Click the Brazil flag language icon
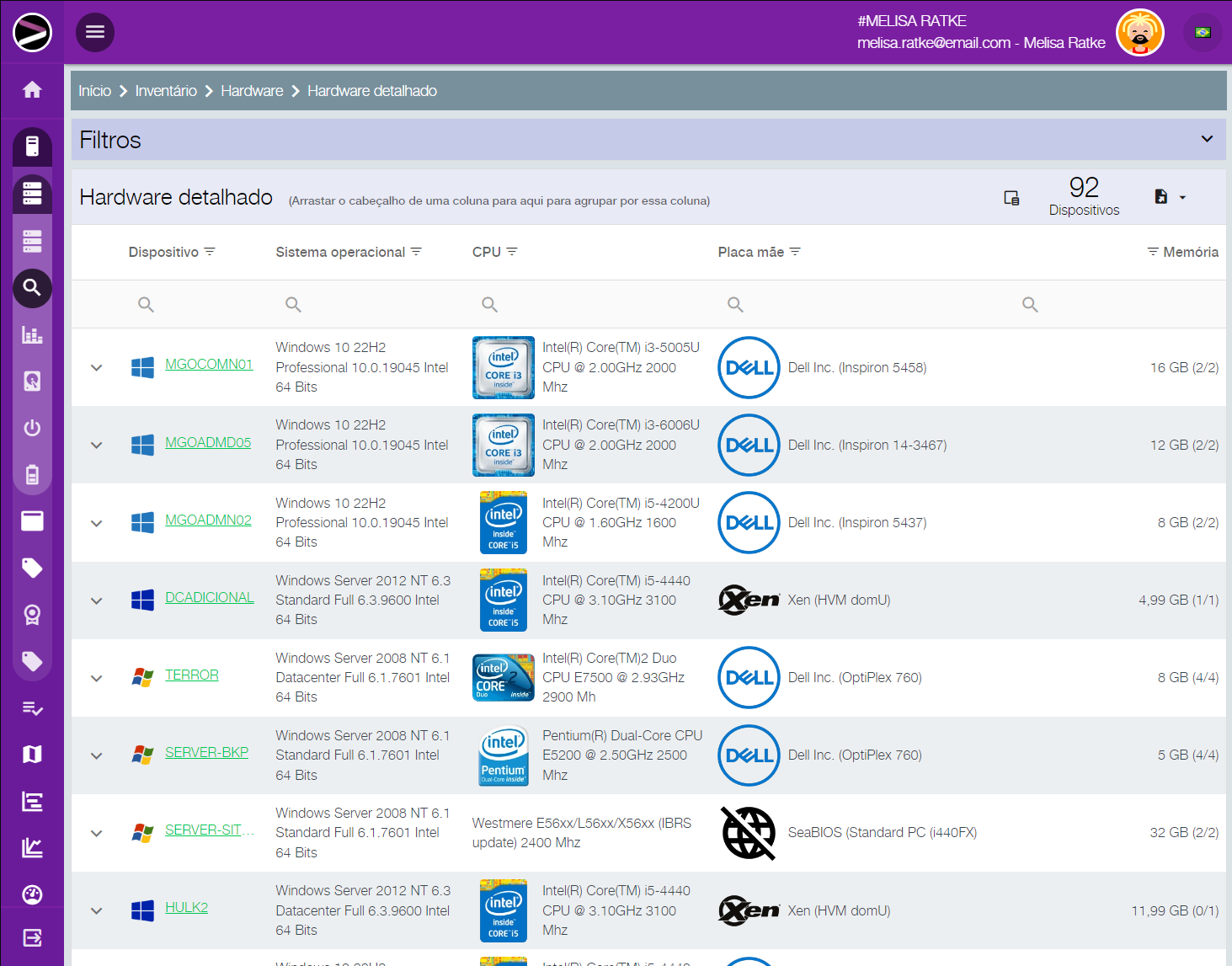The image size is (1232, 966). pyautogui.click(x=1203, y=33)
